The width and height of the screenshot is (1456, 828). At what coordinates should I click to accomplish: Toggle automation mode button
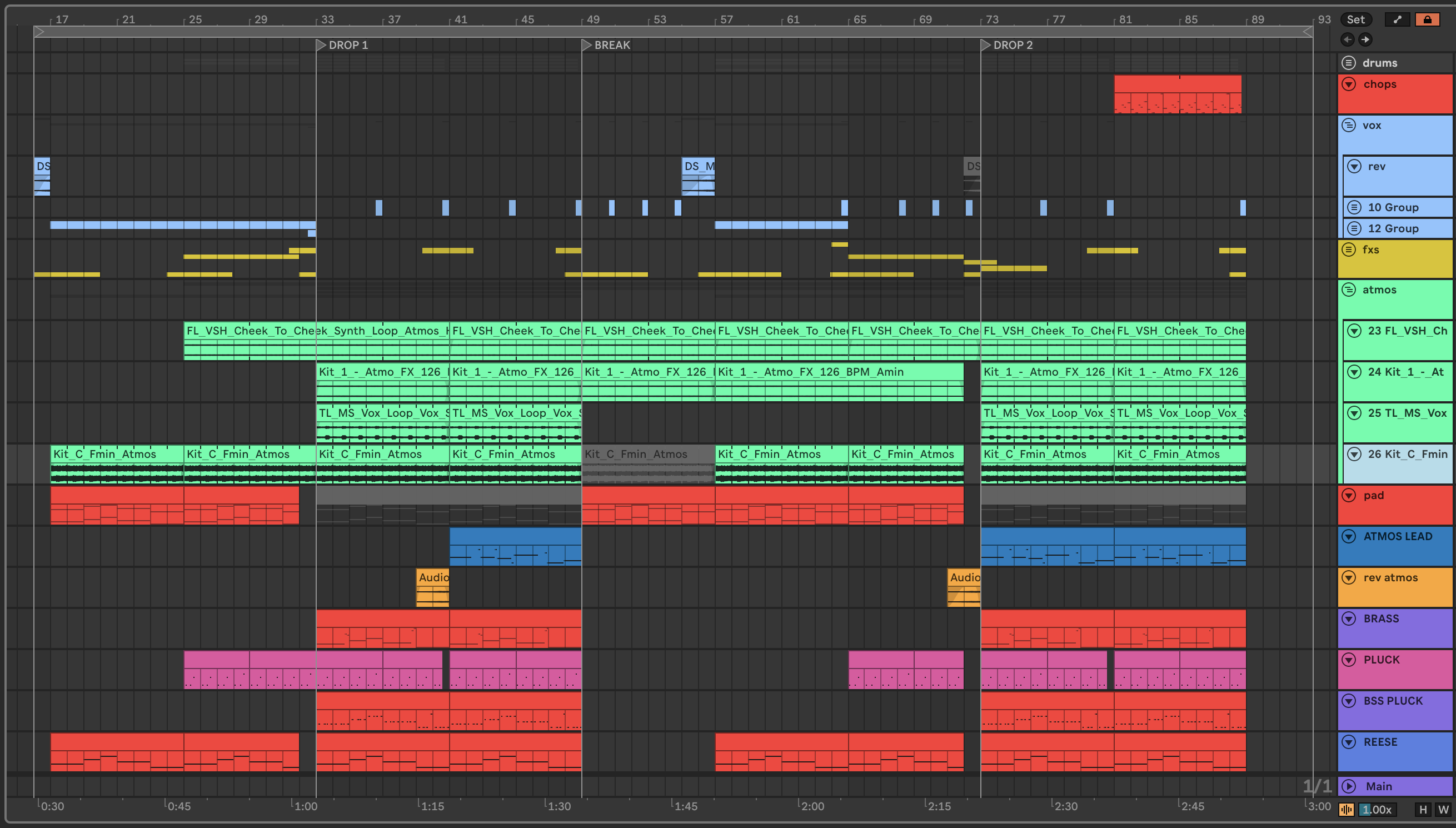coord(1398,19)
